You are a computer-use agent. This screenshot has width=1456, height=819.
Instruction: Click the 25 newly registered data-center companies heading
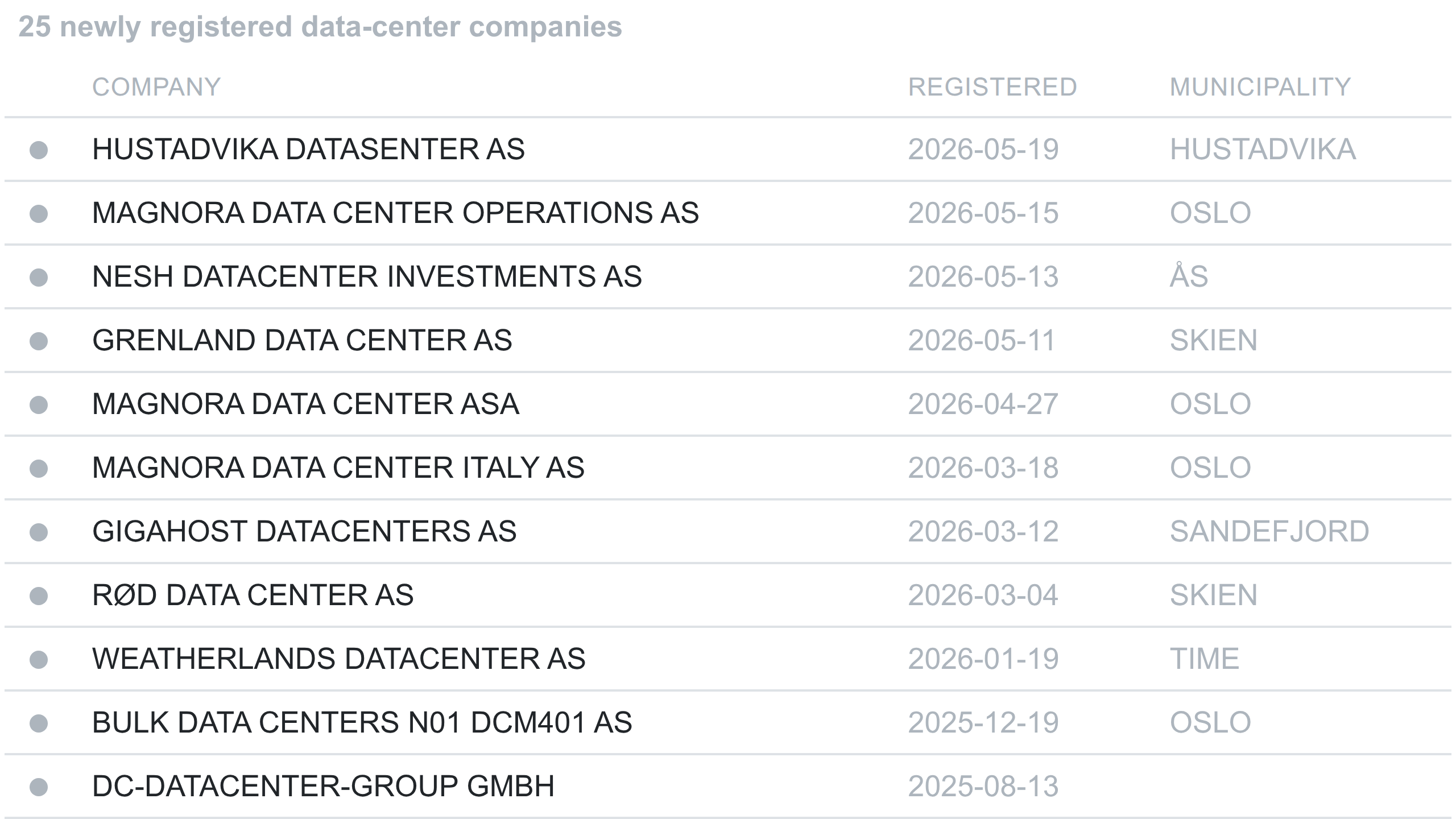320,27
